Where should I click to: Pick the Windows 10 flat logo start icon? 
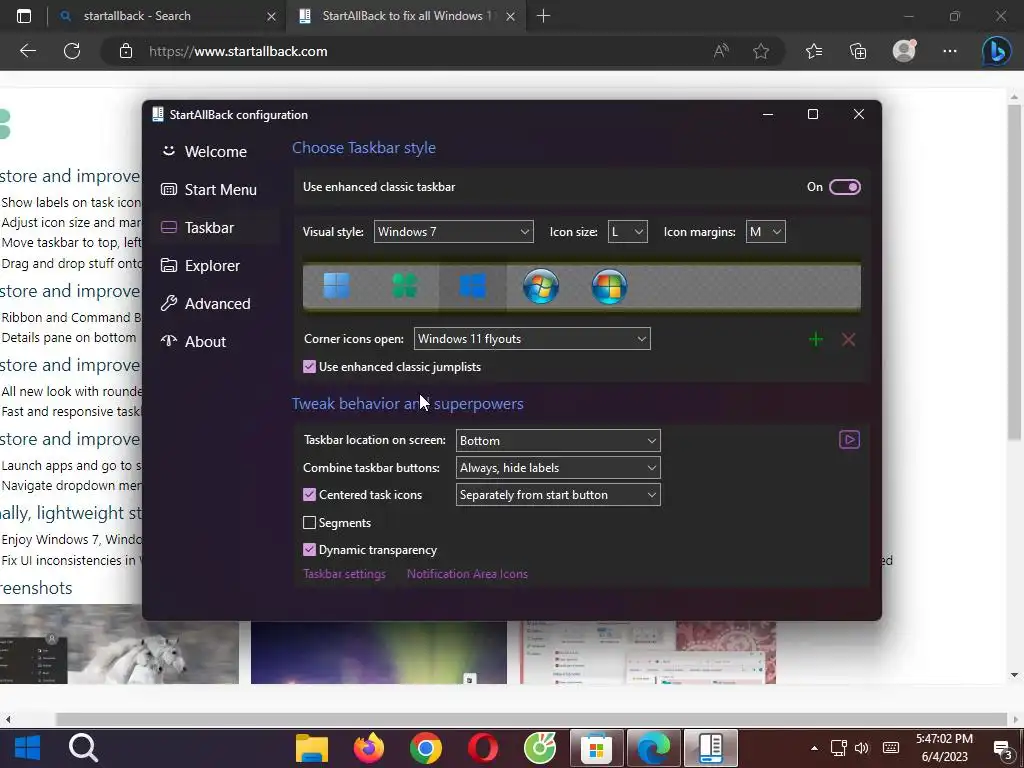pos(472,286)
